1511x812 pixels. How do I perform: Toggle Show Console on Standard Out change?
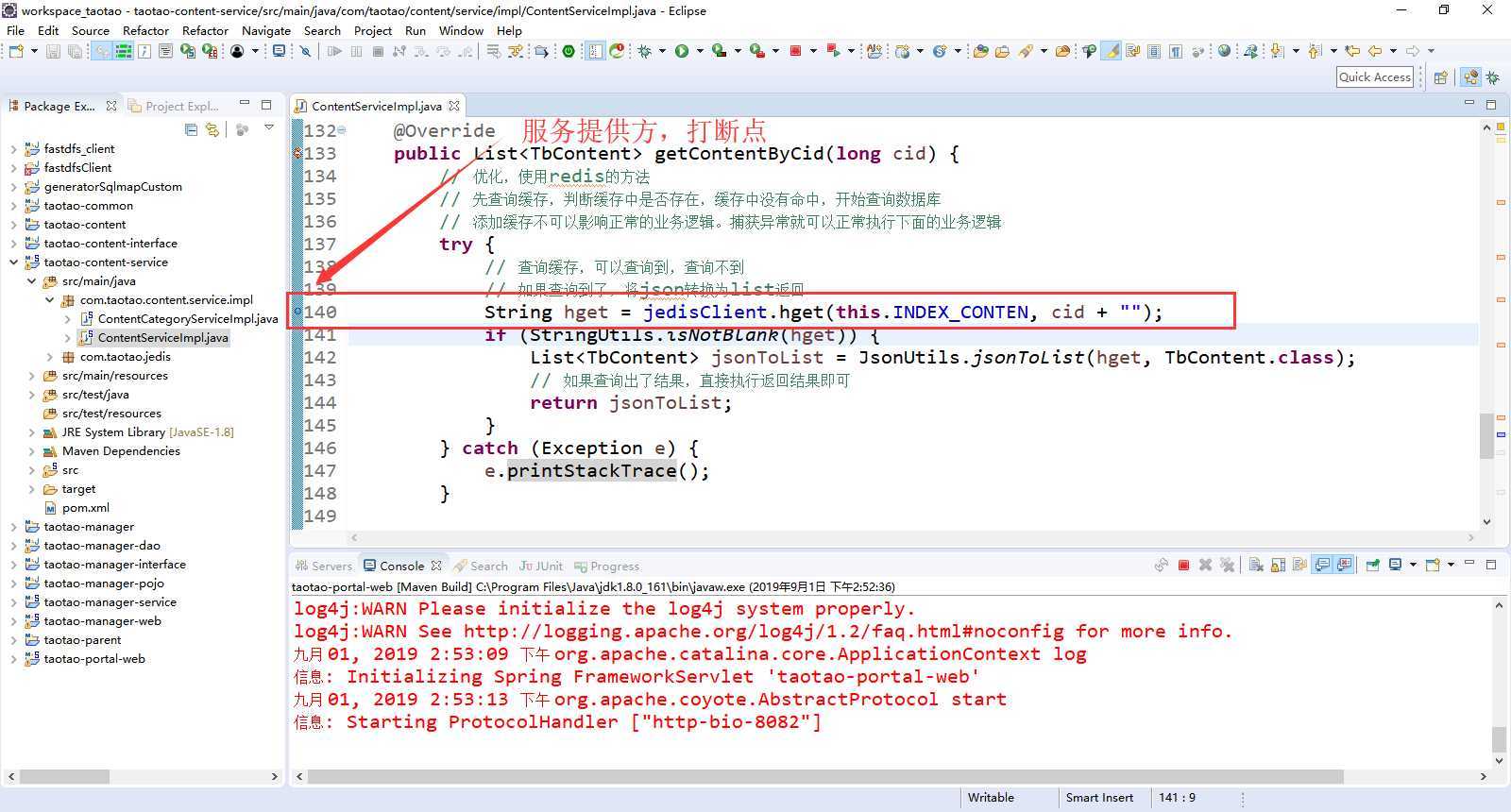1322,566
